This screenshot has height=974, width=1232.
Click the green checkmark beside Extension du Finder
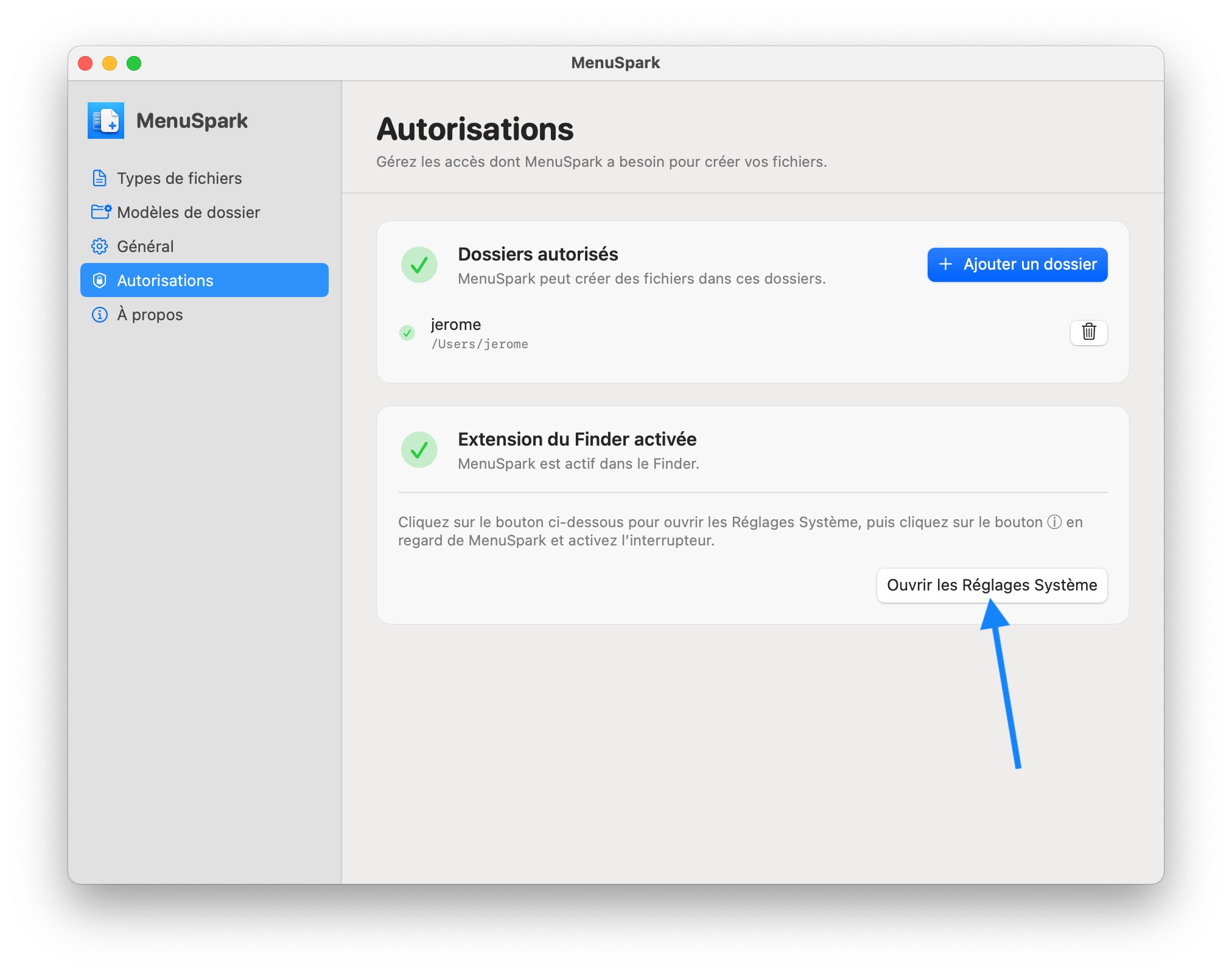pos(419,450)
